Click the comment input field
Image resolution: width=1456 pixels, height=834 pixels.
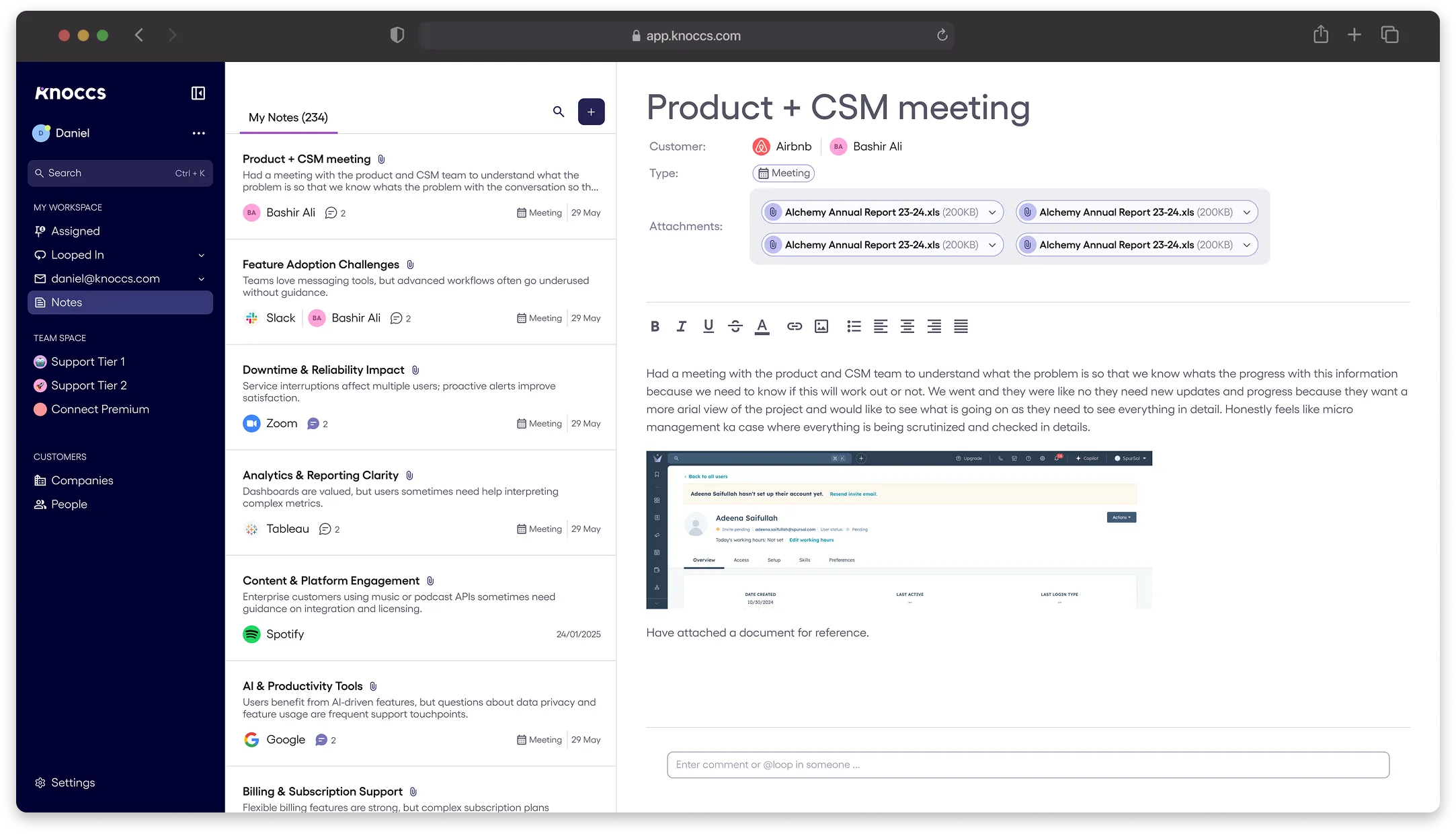click(x=1028, y=765)
